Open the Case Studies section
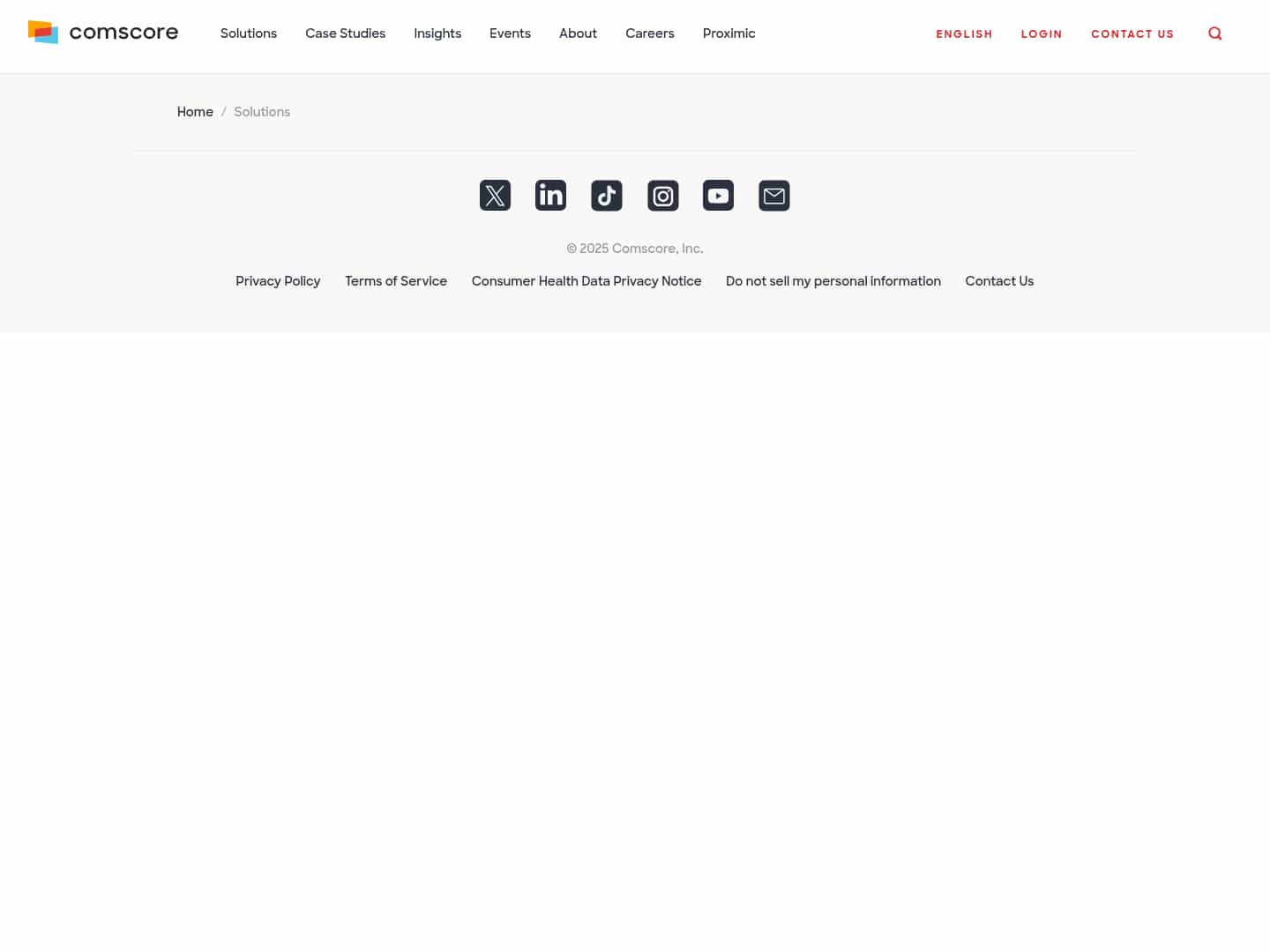This screenshot has width=1270, height=952. (345, 33)
